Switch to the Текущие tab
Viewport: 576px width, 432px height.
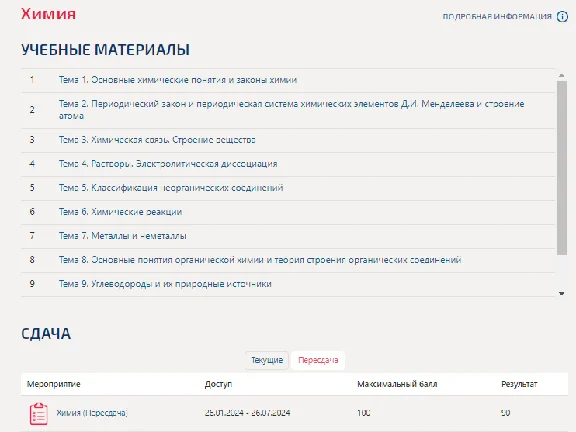267,360
